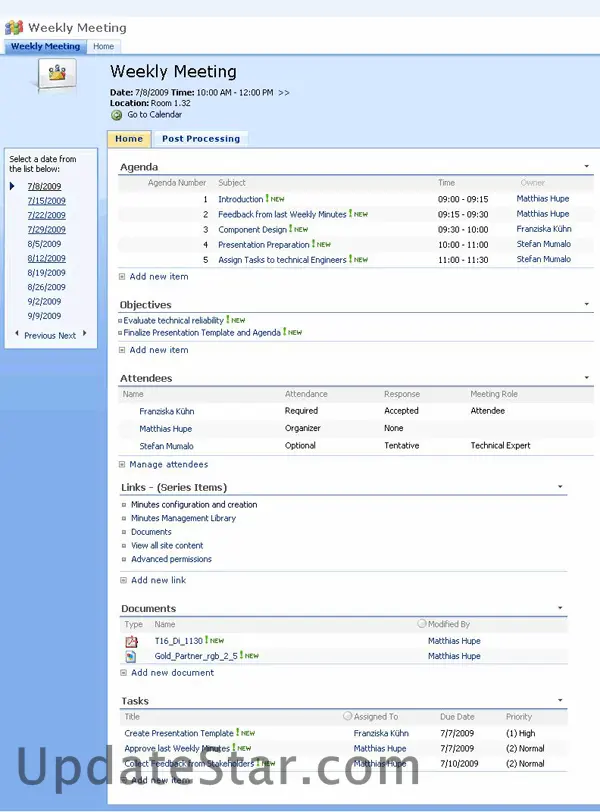
Task: Click the plus icon beside Manage attendees
Action: click(x=122, y=464)
